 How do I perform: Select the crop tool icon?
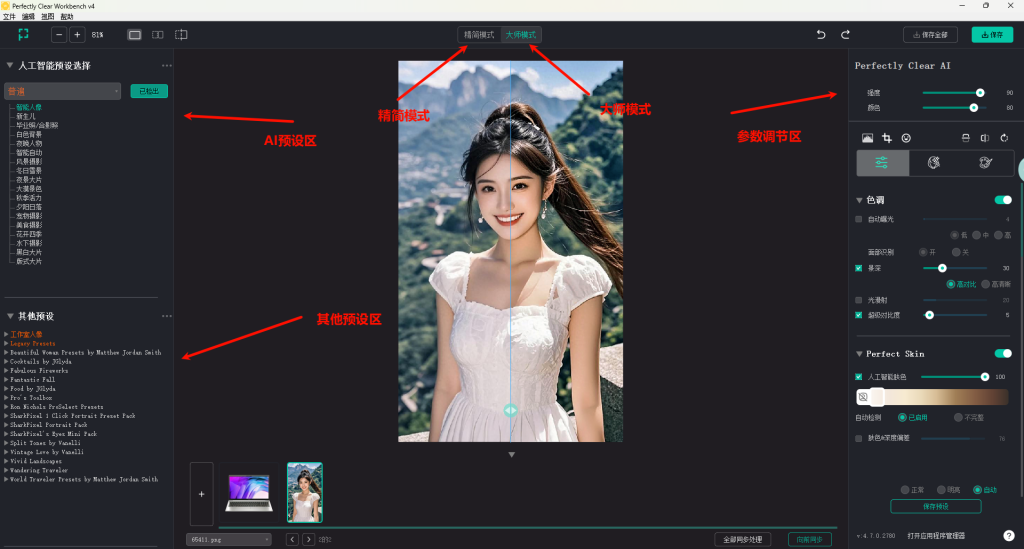point(886,138)
